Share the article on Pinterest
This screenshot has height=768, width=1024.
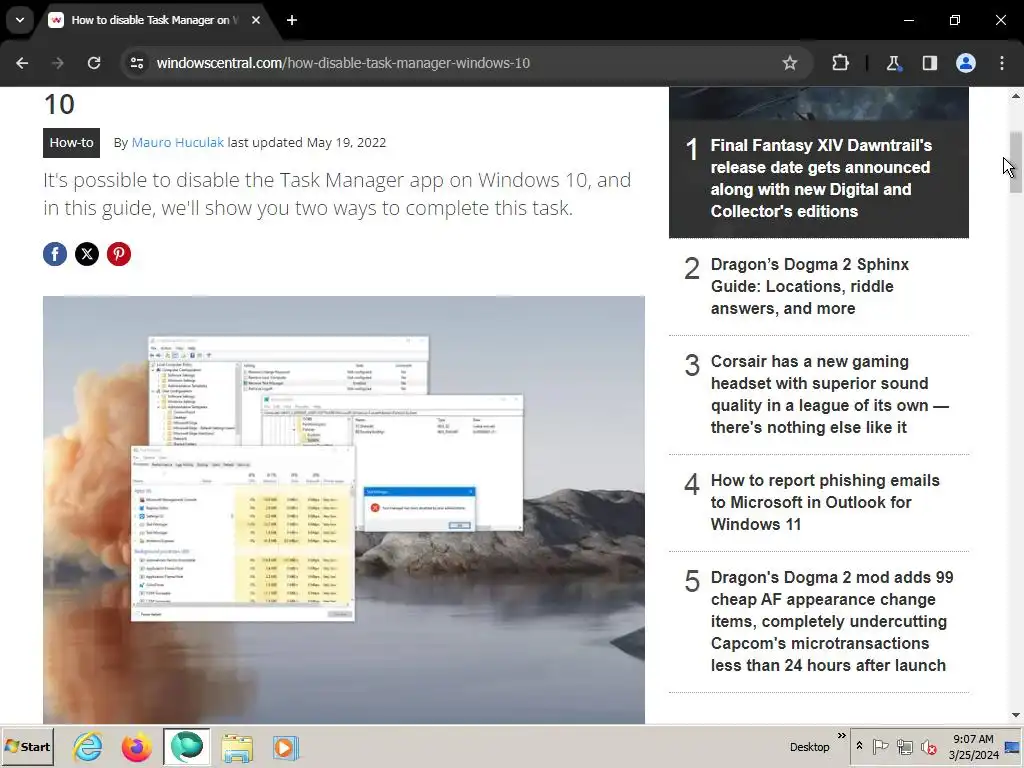119,254
